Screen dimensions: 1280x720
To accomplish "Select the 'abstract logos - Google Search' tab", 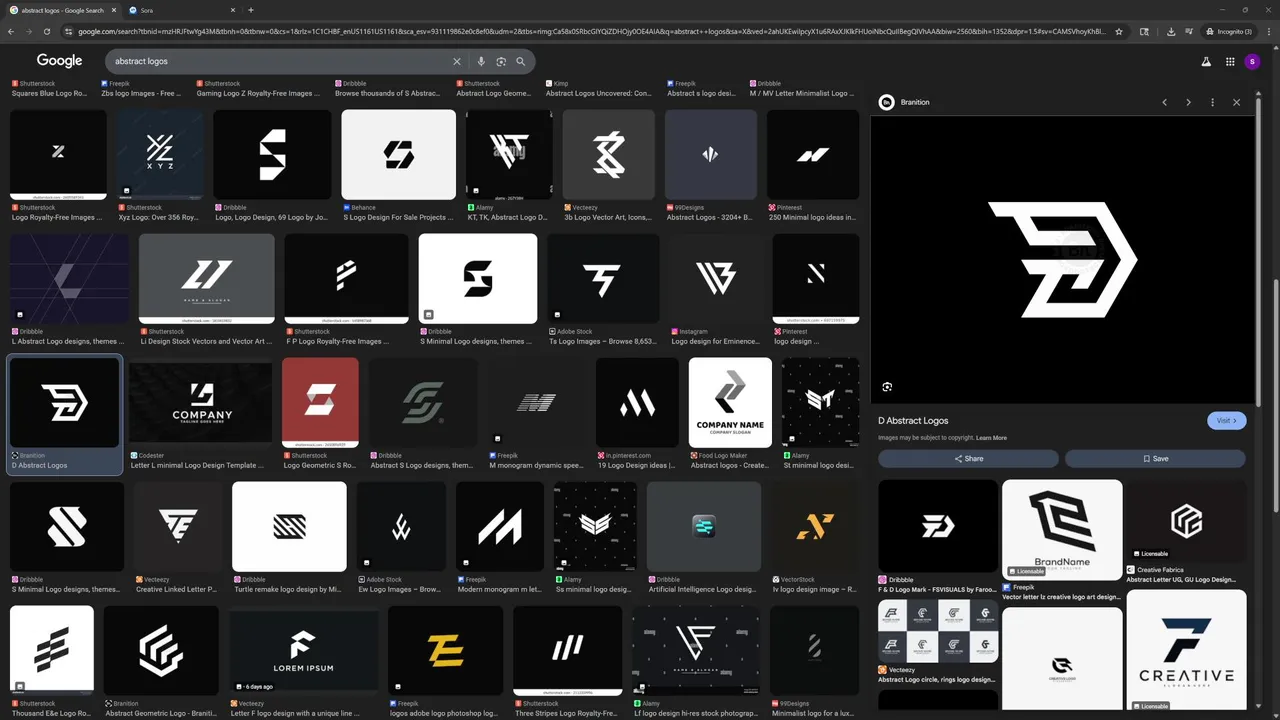I will pos(63,10).
